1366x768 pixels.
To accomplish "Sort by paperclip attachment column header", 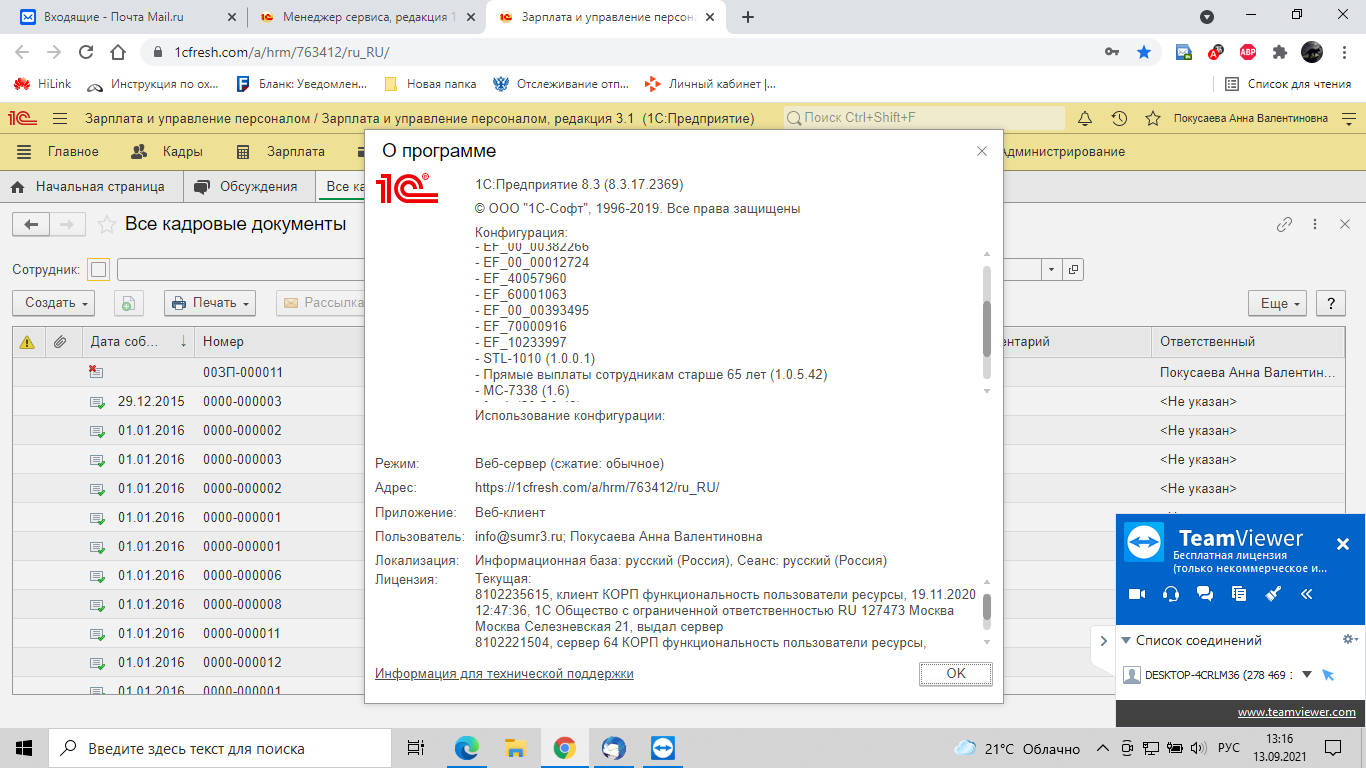I will [x=60, y=342].
